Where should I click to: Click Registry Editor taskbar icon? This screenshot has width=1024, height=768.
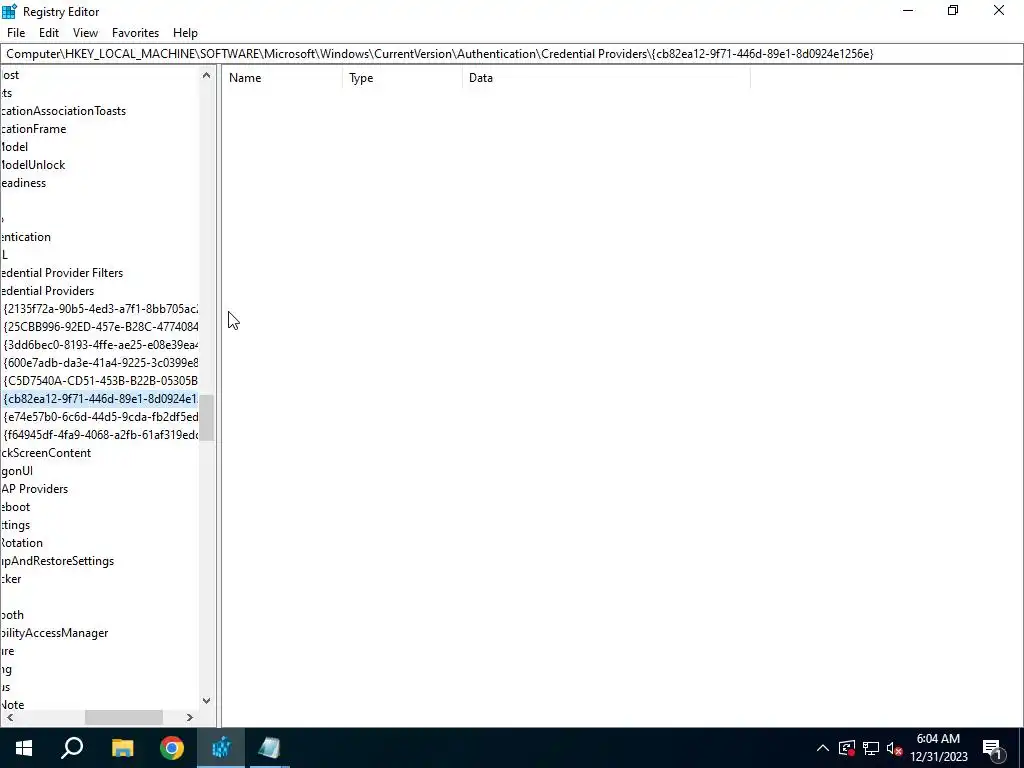221,748
